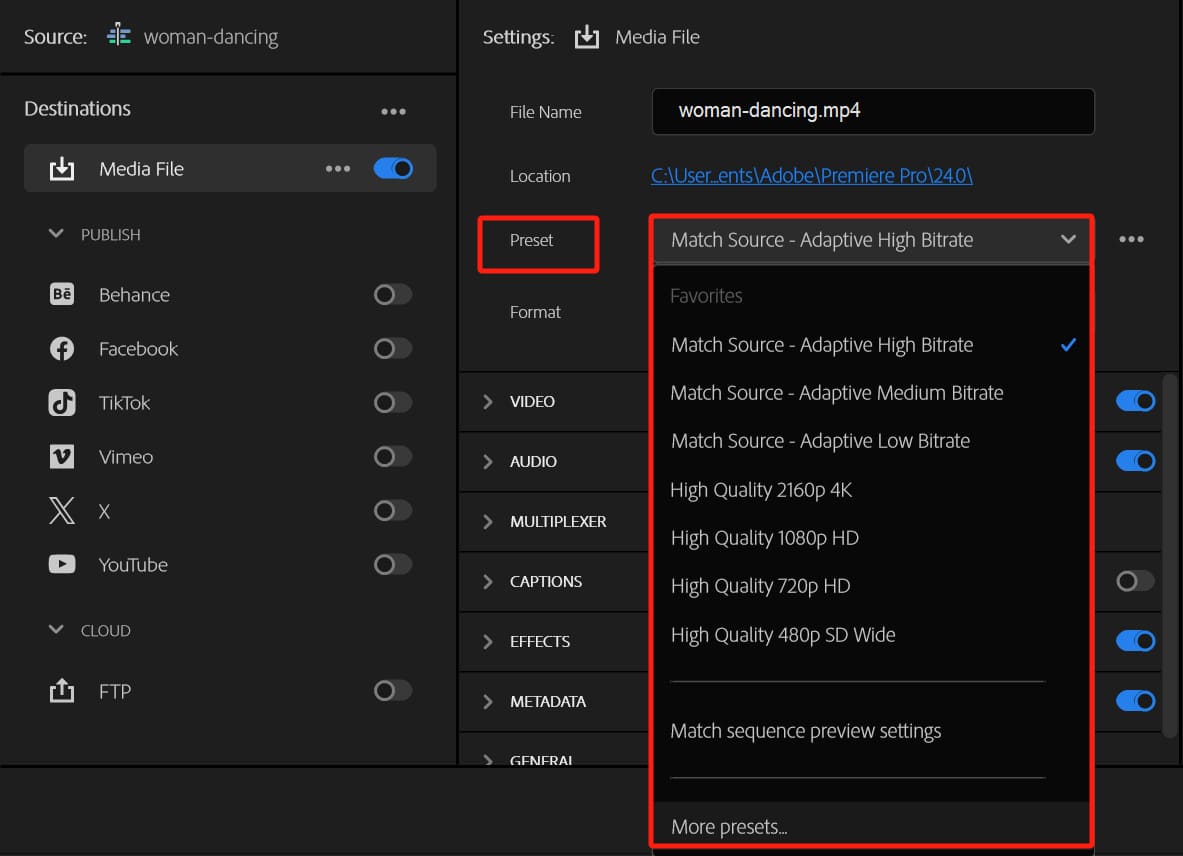Expand the MULTIPLEXER settings section
Image resolution: width=1183 pixels, height=856 pixels.
coord(487,521)
